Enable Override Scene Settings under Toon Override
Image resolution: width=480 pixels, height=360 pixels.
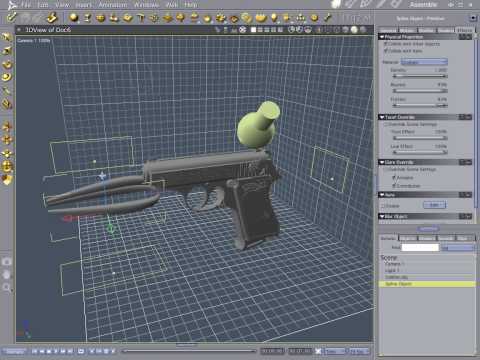(x=386, y=124)
